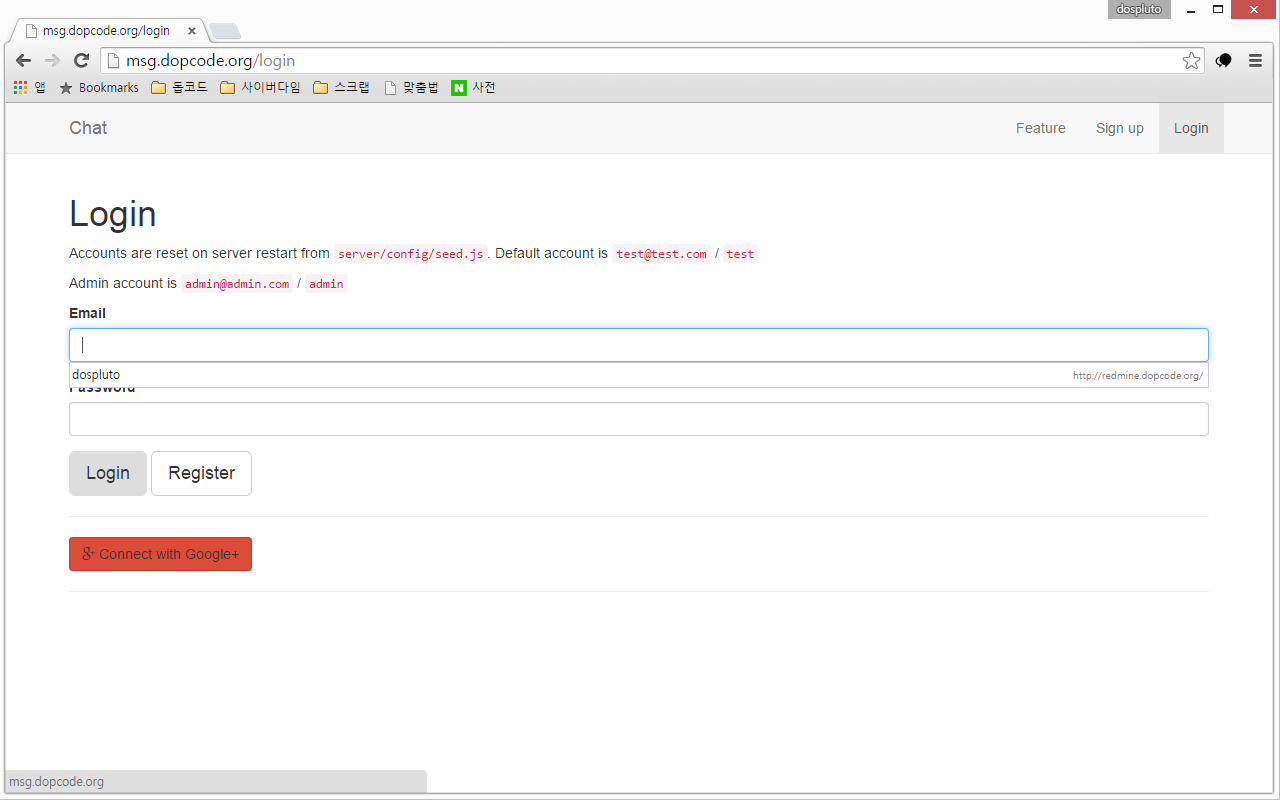Minimize the browser window
This screenshot has width=1280, height=800.
pos(1191,9)
